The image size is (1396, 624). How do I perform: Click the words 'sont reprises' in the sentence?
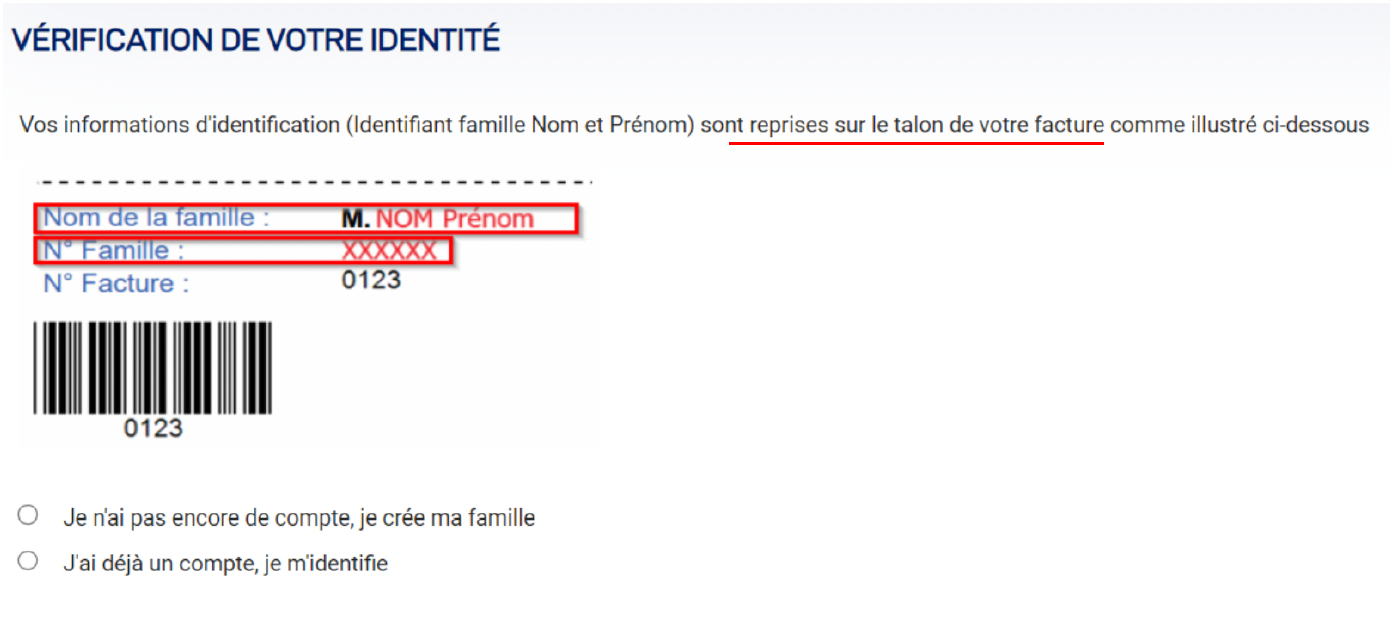(765, 126)
